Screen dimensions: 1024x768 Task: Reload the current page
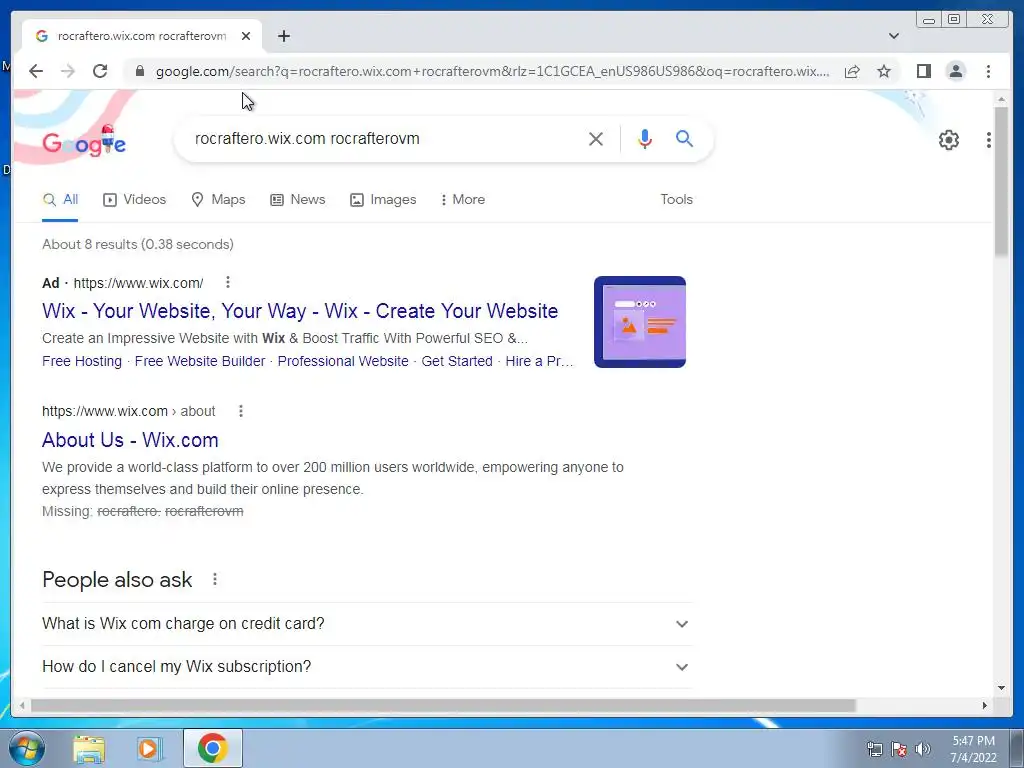(100, 71)
